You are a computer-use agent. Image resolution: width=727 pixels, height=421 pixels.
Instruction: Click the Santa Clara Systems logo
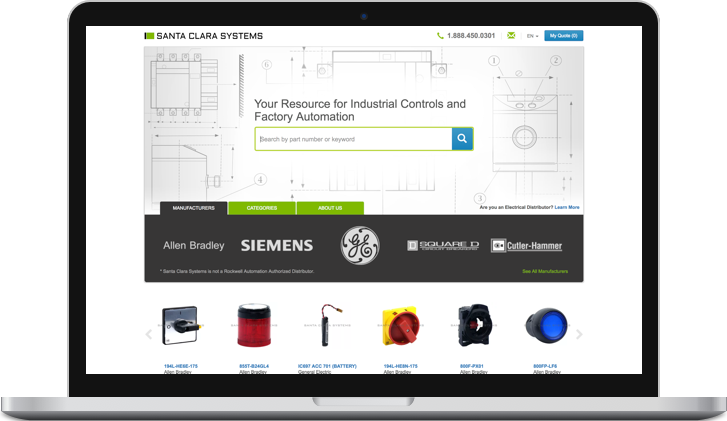click(204, 36)
